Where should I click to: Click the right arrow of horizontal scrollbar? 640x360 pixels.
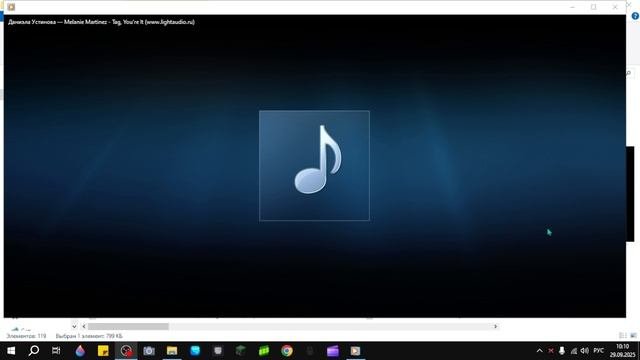pyautogui.click(x=496, y=327)
